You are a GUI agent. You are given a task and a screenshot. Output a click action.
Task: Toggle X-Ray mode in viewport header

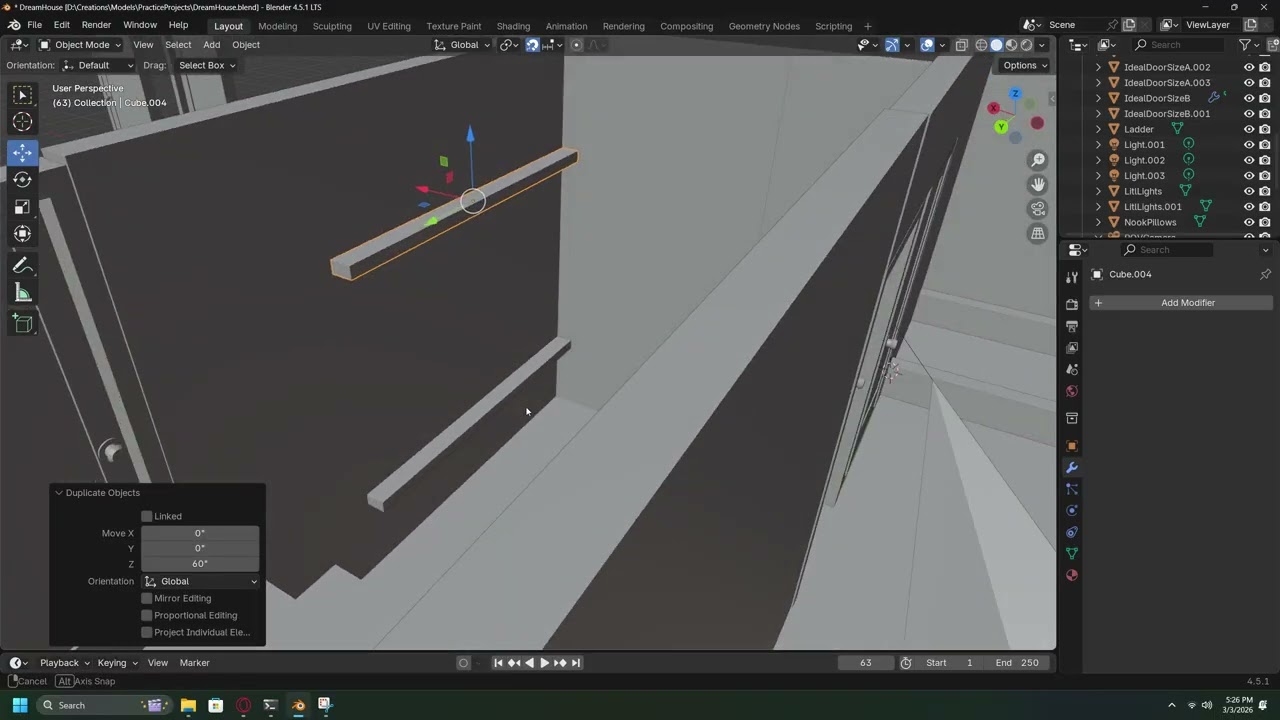(x=961, y=44)
